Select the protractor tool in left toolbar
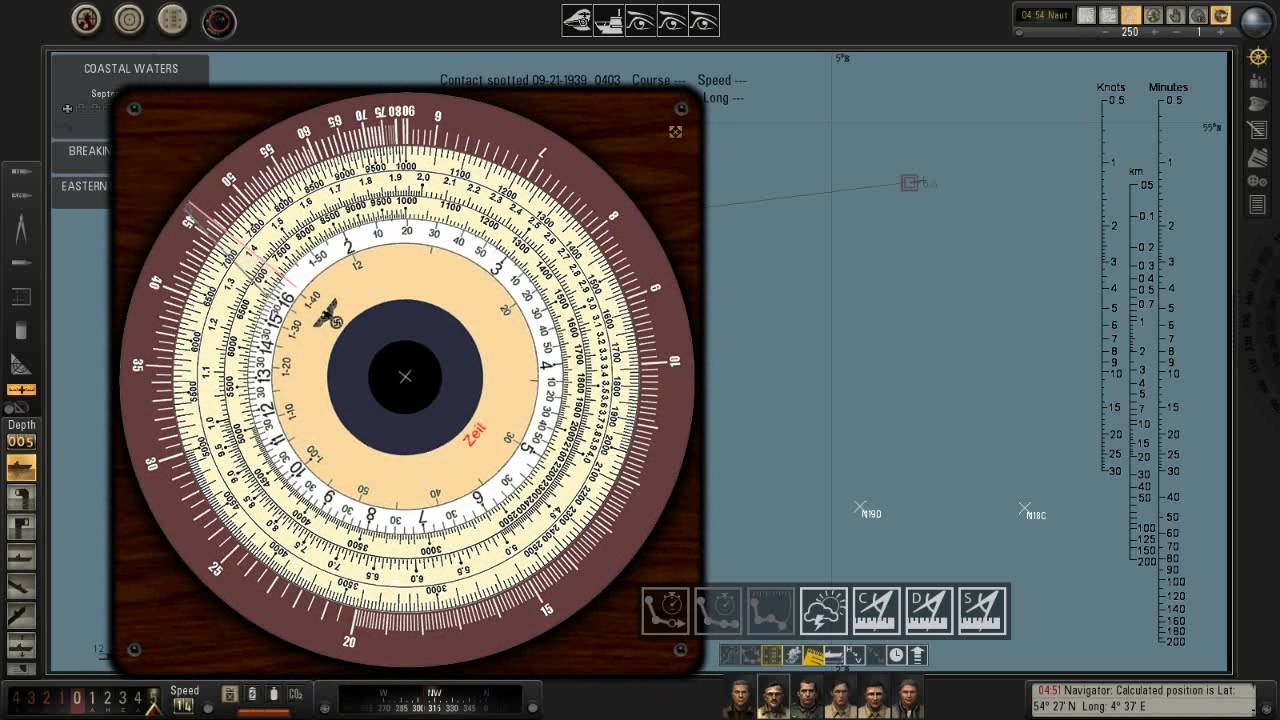 tap(21, 364)
